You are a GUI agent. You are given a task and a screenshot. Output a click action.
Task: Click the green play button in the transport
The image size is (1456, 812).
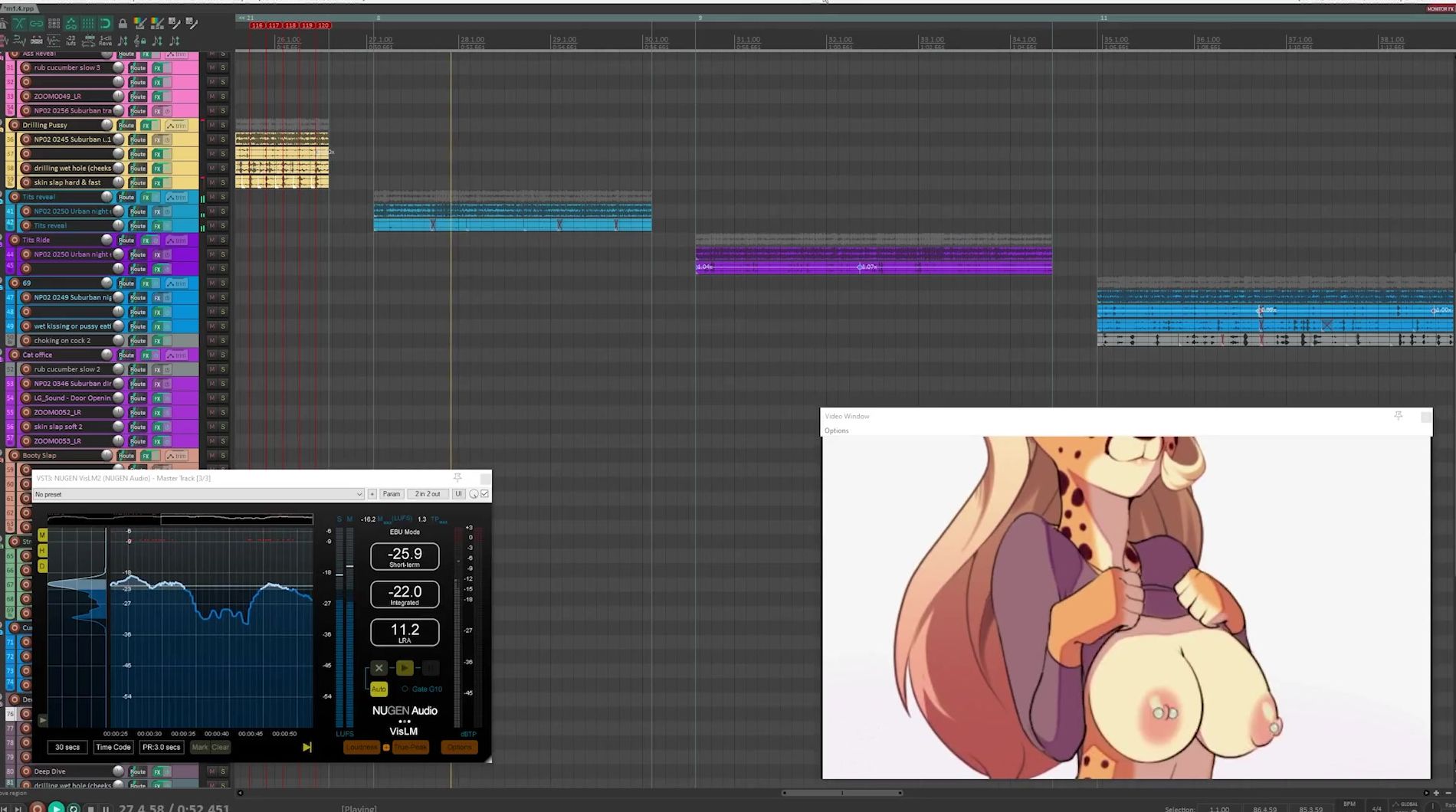pos(56,807)
